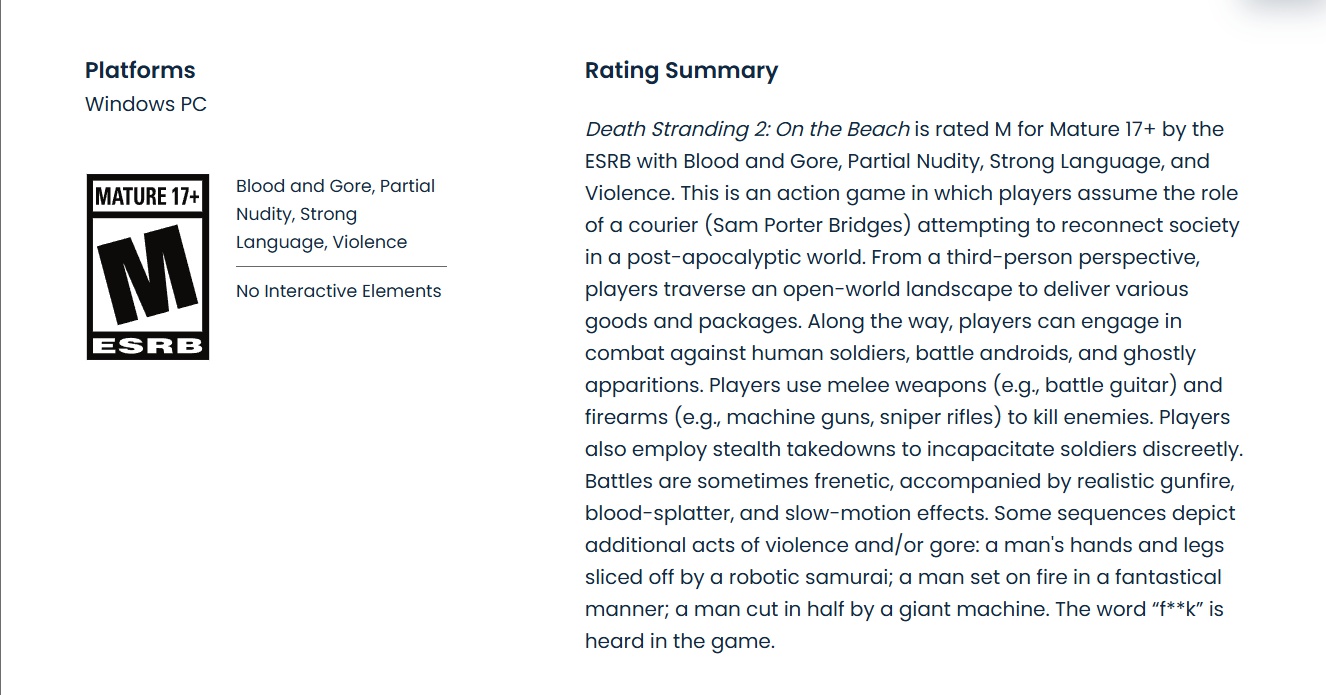Click the MATURE 17+ label atop the badge
Image resolution: width=1326 pixels, height=695 pixels.
coord(148,196)
